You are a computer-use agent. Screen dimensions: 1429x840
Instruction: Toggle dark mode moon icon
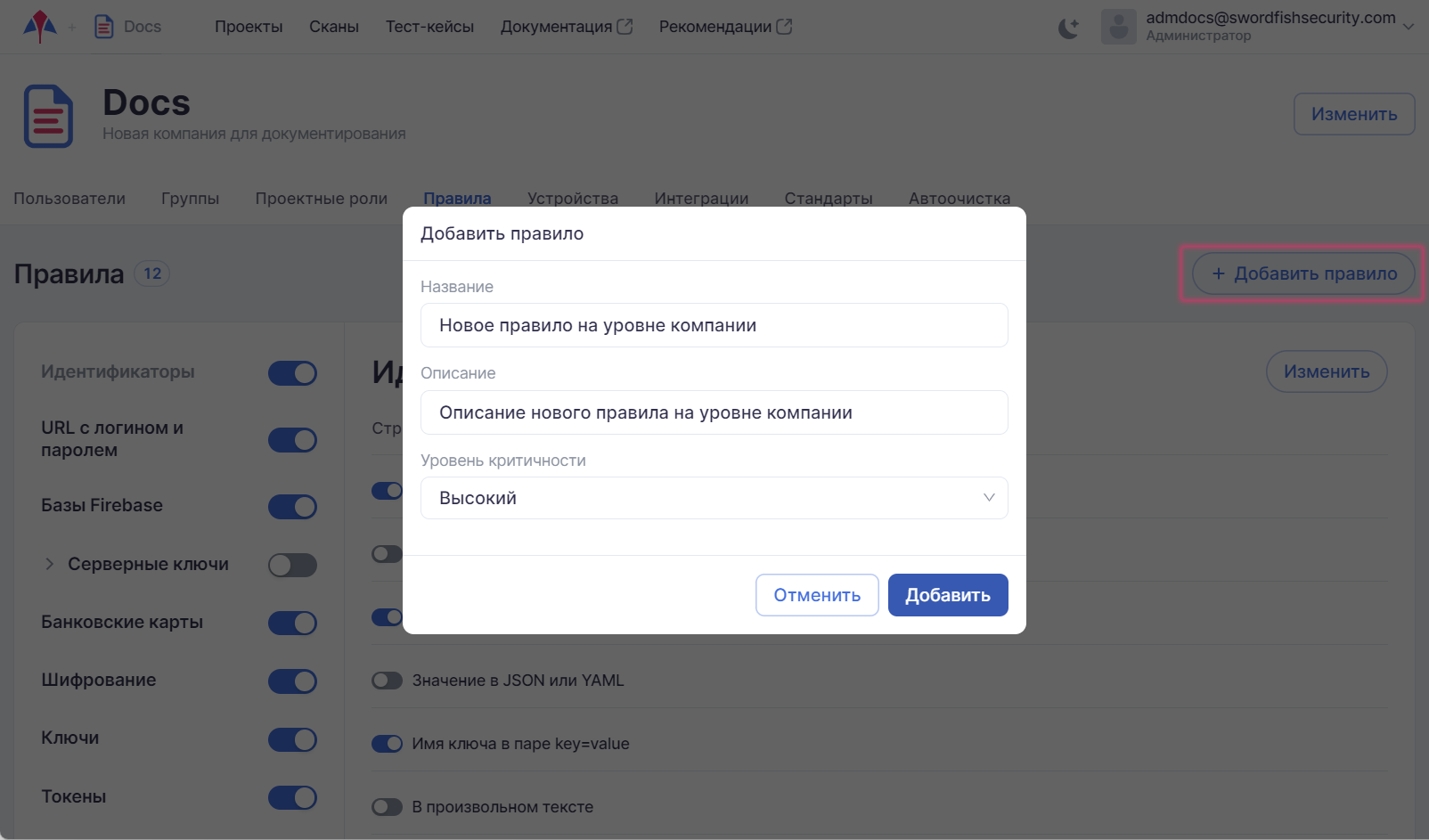point(1068,29)
